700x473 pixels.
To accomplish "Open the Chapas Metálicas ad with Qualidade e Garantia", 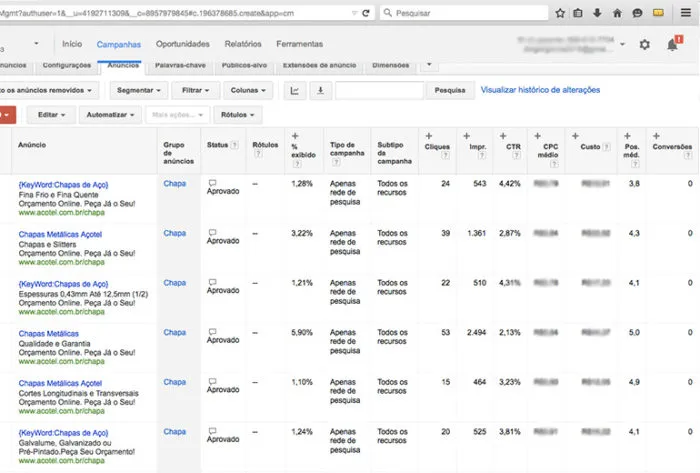I will (49, 334).
